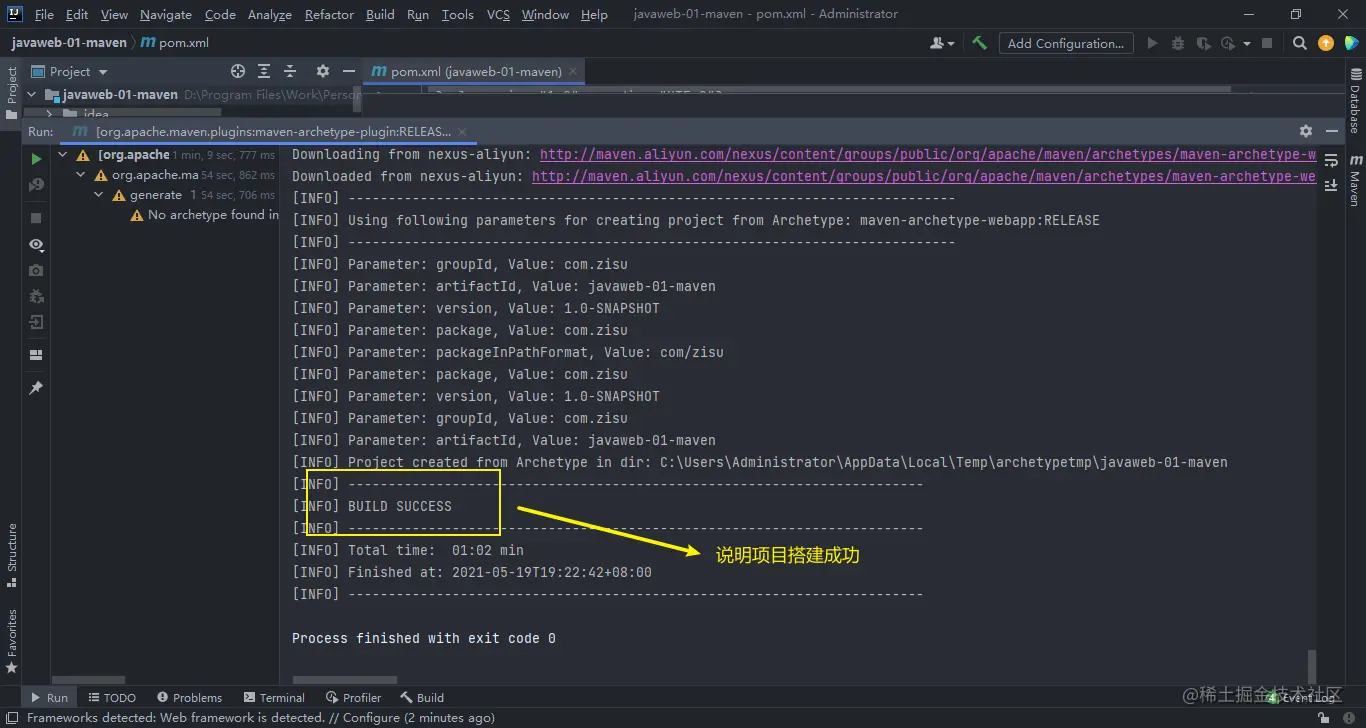Viewport: 1366px width, 728px height.
Task: Toggle the Favorites tool window side tab
Action: click(11, 640)
